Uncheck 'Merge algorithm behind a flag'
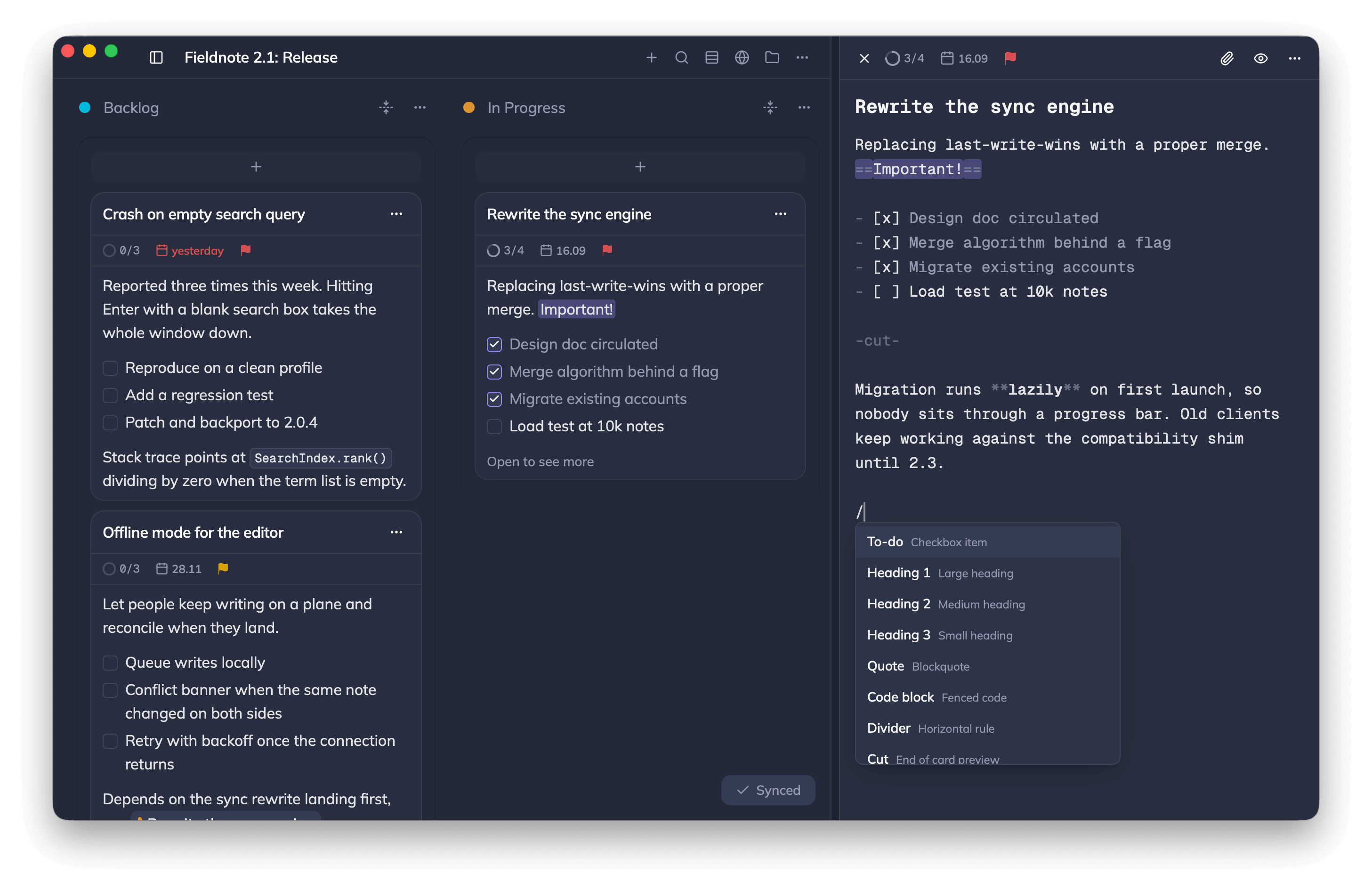Image resolution: width=1372 pixels, height=890 pixels. (494, 372)
